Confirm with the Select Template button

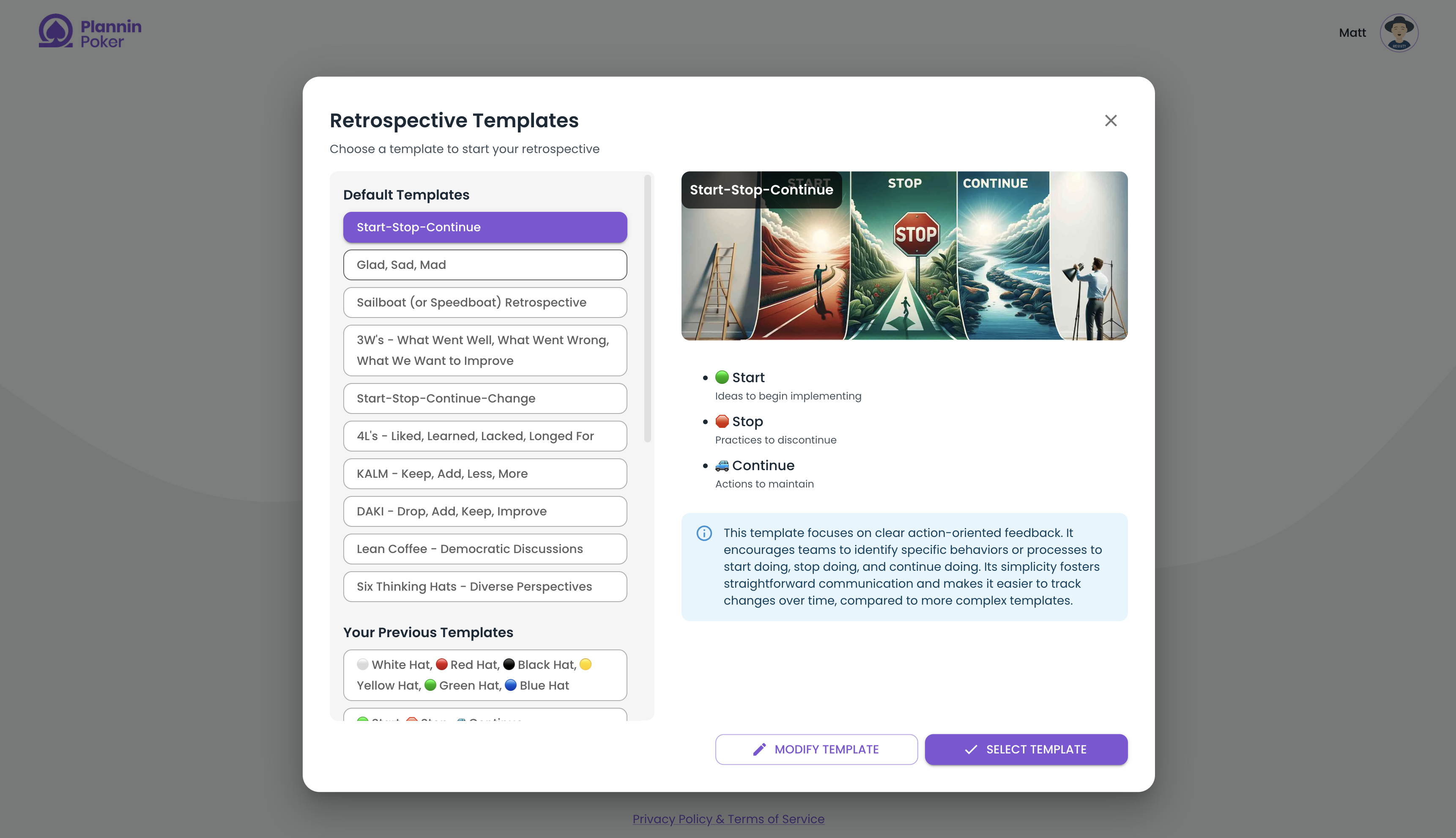click(x=1026, y=749)
